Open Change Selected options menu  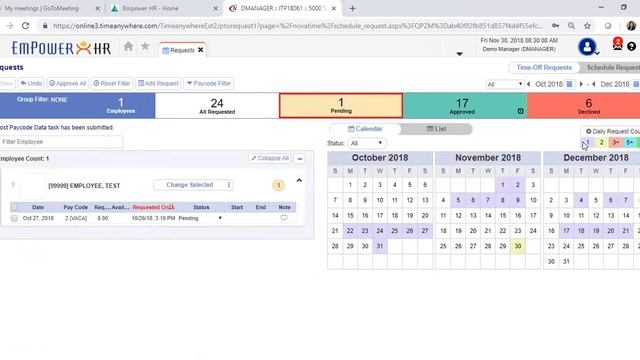(229, 185)
